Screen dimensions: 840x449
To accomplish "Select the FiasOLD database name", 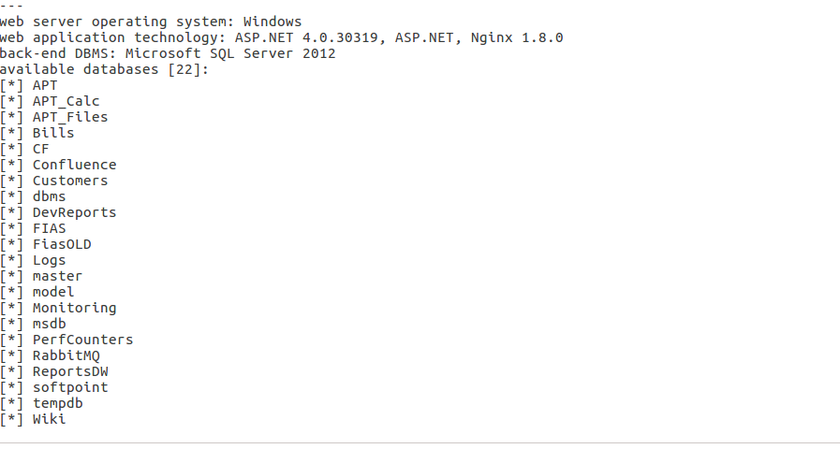I will 62,244.
